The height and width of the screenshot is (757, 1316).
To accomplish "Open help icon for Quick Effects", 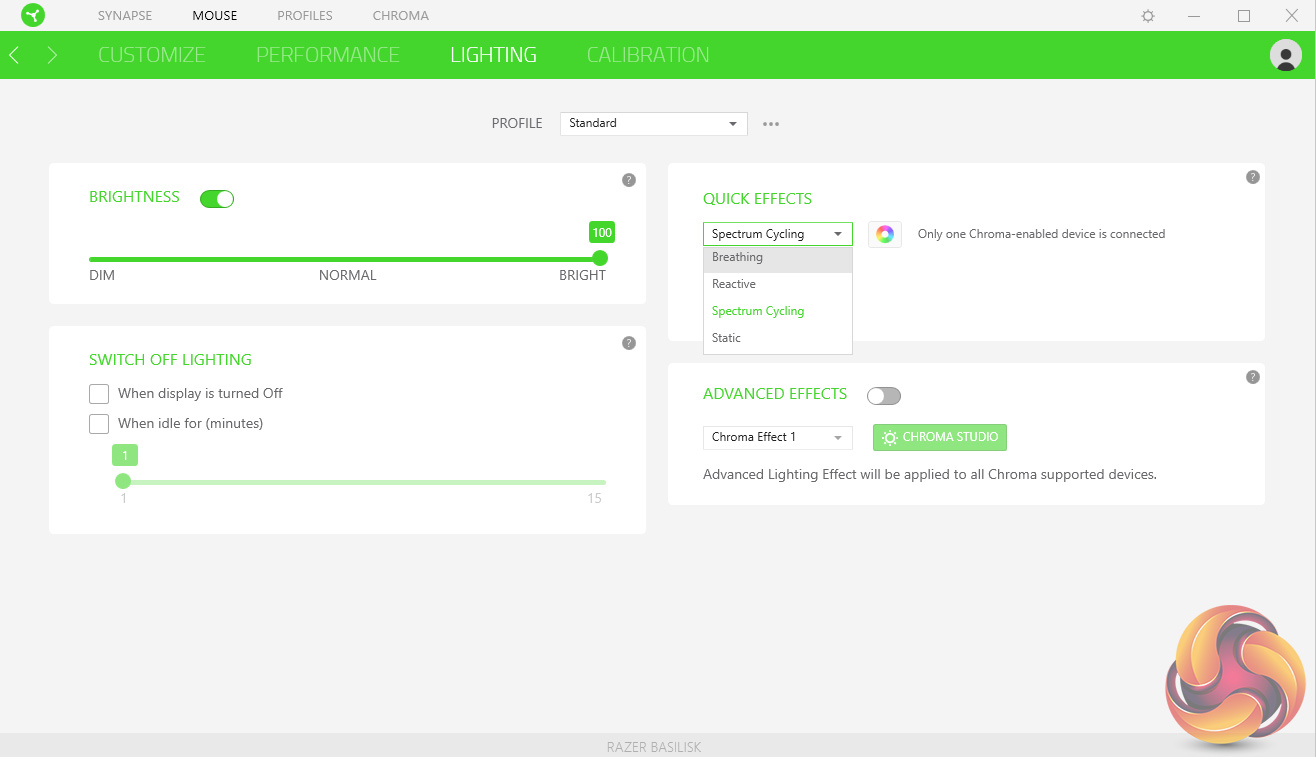I will tap(1252, 177).
